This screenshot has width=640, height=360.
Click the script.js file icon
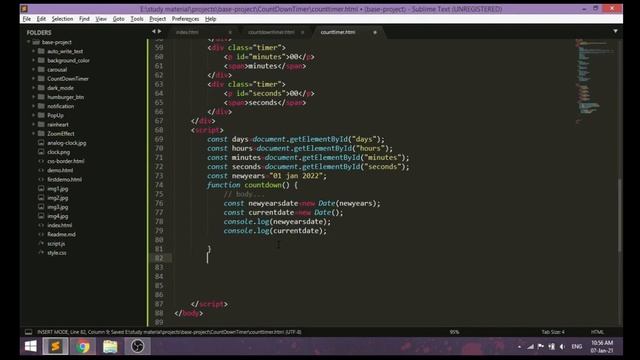(41, 243)
